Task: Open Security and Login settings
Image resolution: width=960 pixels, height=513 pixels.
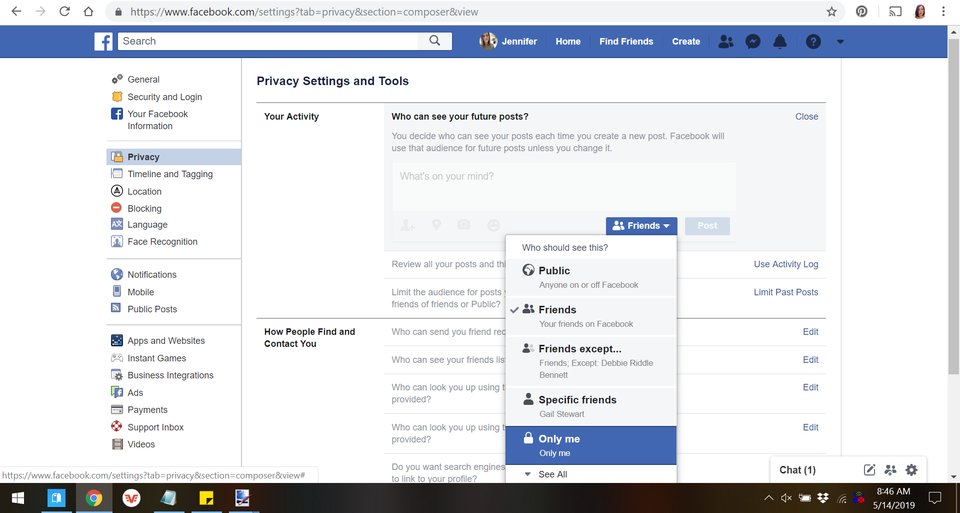Action: pyautogui.click(x=164, y=97)
